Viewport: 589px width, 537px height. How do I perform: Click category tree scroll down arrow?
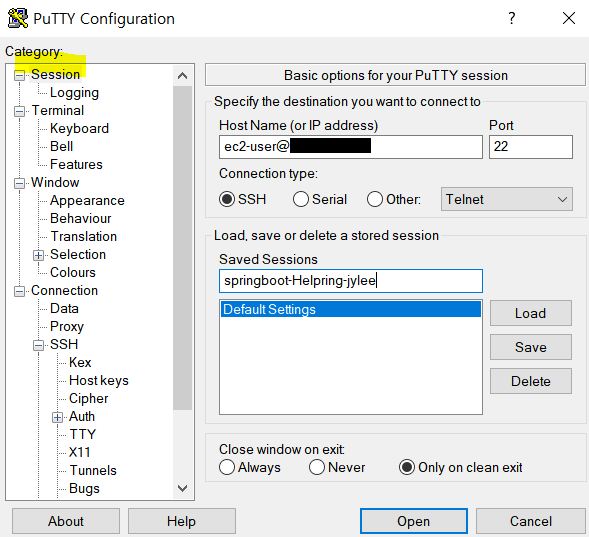click(183, 488)
